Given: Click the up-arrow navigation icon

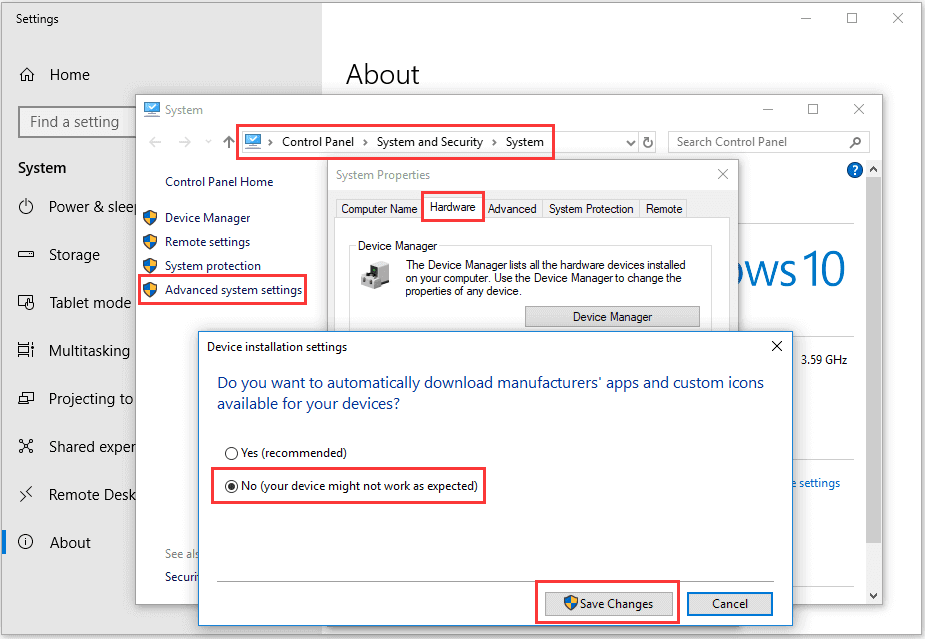Looking at the screenshot, I should point(229,142).
